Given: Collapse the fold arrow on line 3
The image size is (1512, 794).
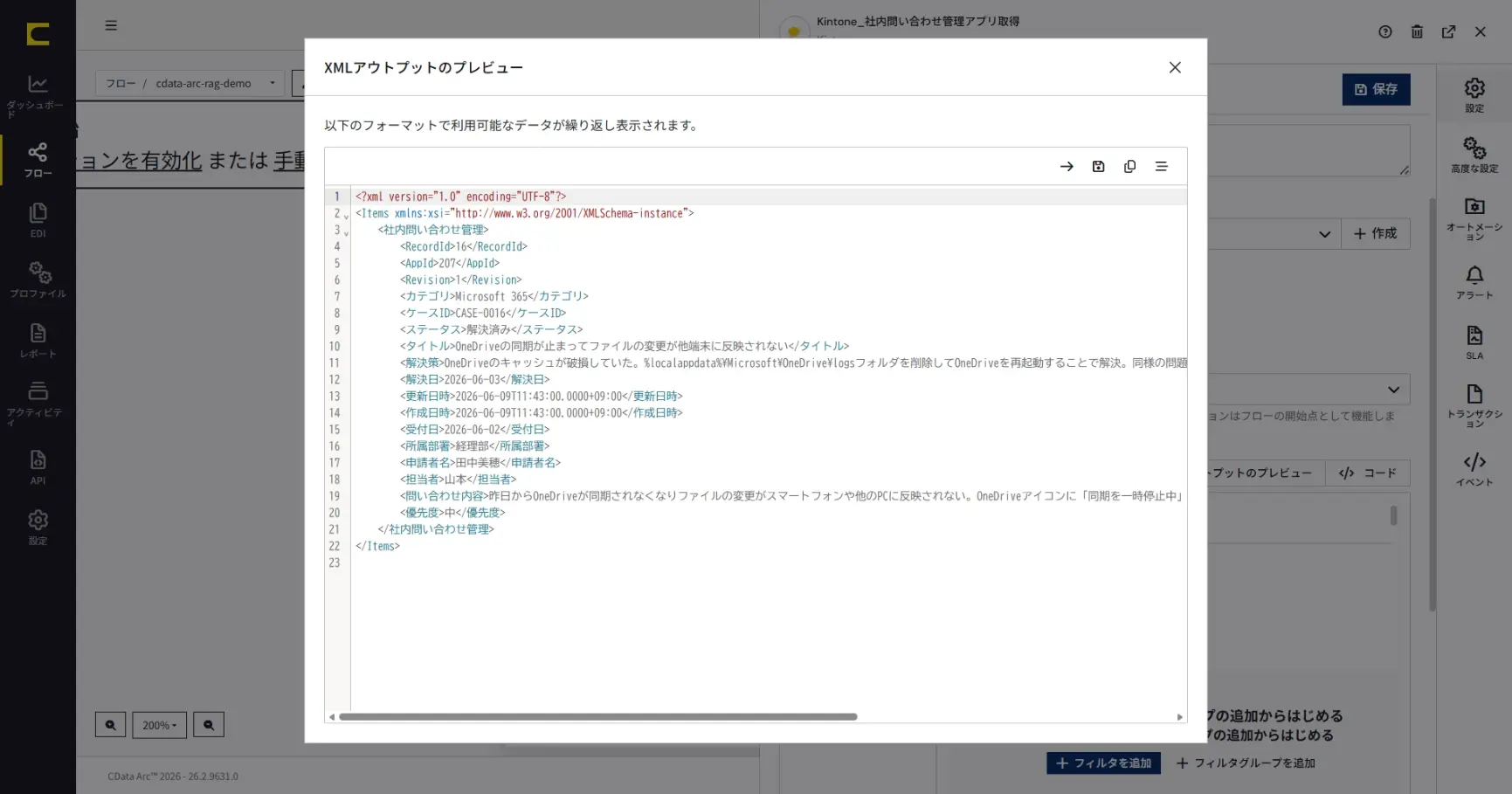Looking at the screenshot, I should pyautogui.click(x=346, y=232).
